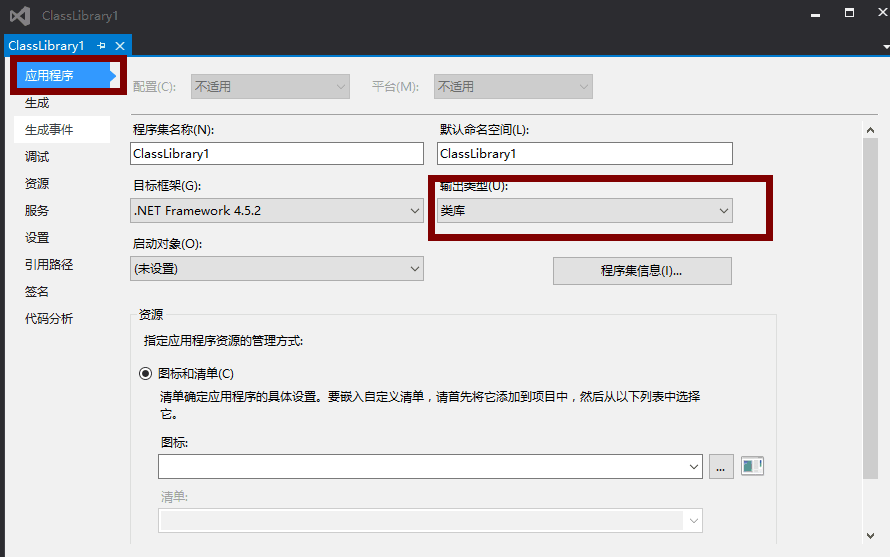The width and height of the screenshot is (890, 557).
Task: Open the disabled 清单 dropdown
Action: [x=430, y=521]
